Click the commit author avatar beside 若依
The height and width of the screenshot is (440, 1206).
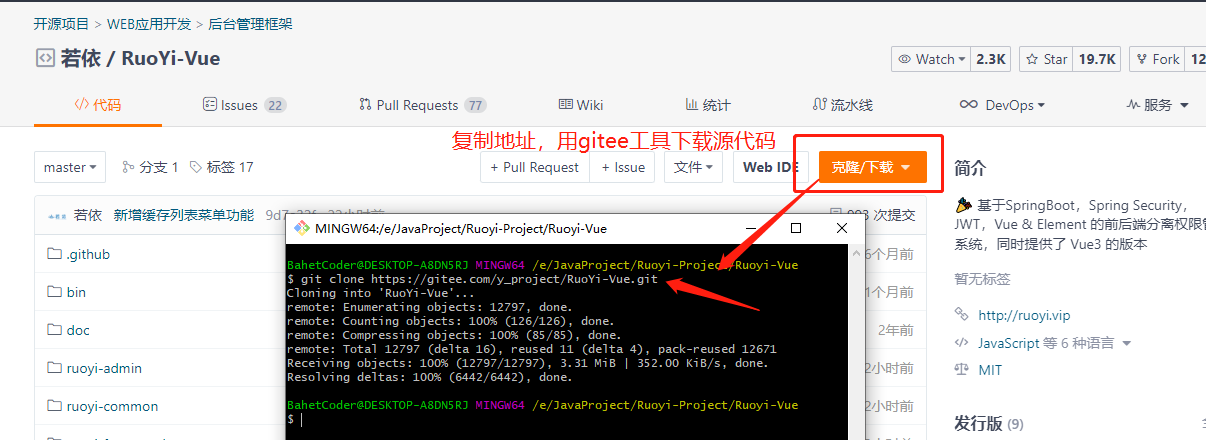(57, 215)
